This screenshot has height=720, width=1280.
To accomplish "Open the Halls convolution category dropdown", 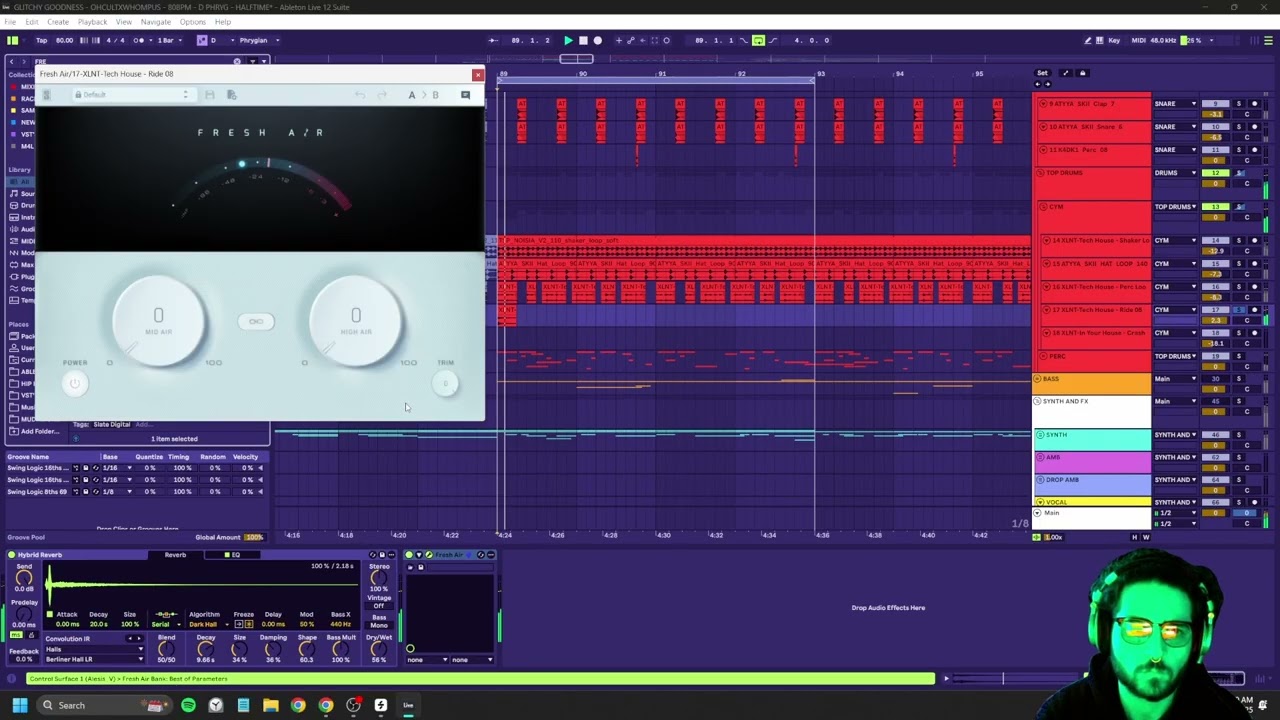I will (93, 649).
